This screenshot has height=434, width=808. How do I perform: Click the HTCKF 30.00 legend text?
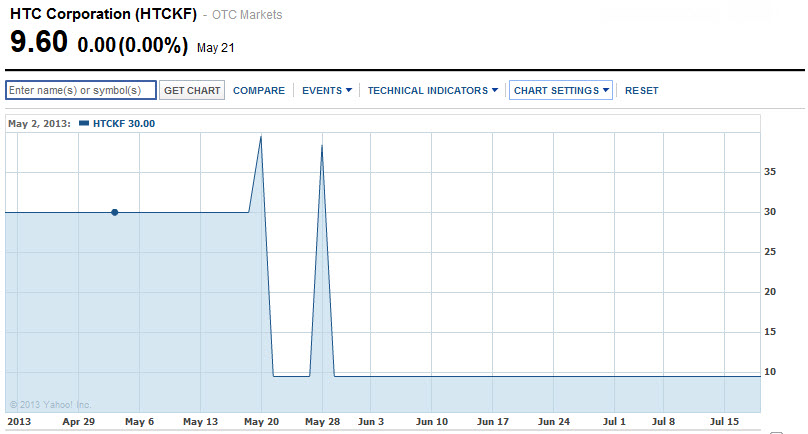(x=124, y=124)
